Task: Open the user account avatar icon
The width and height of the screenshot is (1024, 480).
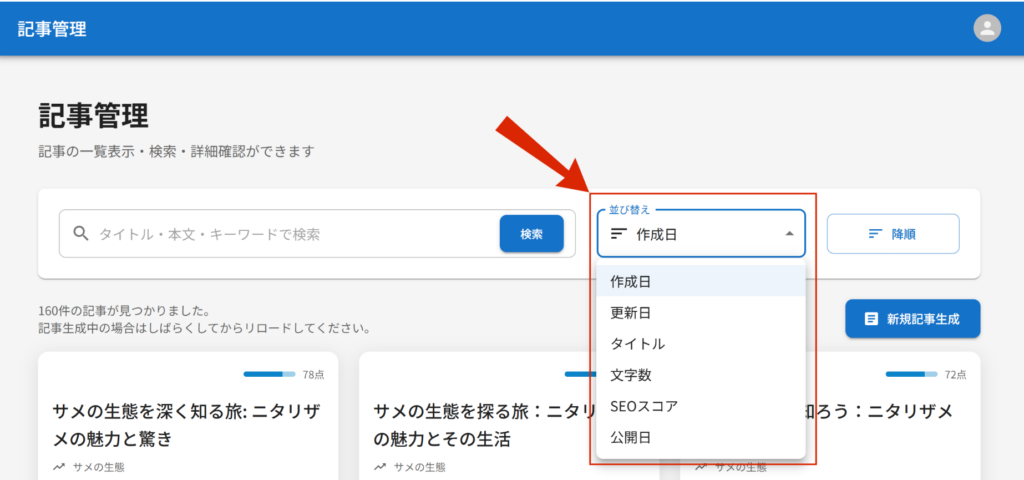Action: click(x=987, y=28)
